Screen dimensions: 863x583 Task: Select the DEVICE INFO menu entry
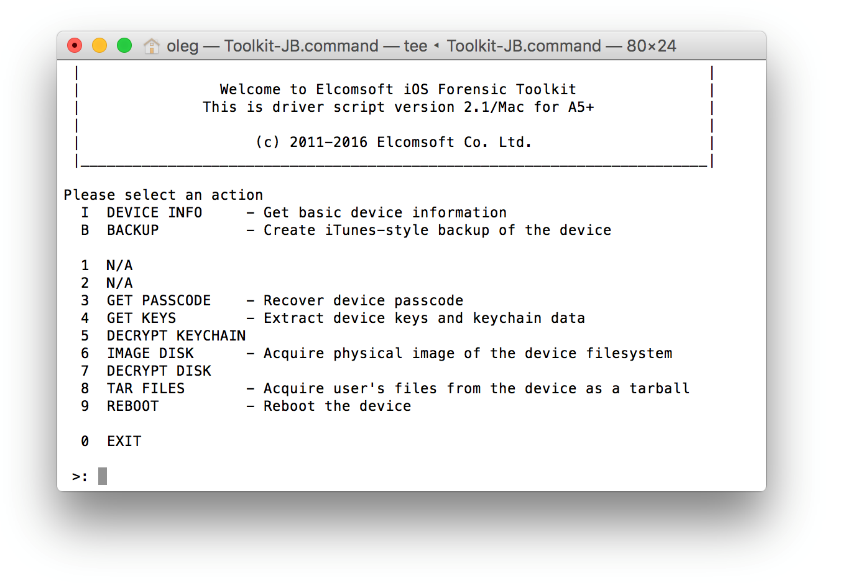tap(154, 213)
